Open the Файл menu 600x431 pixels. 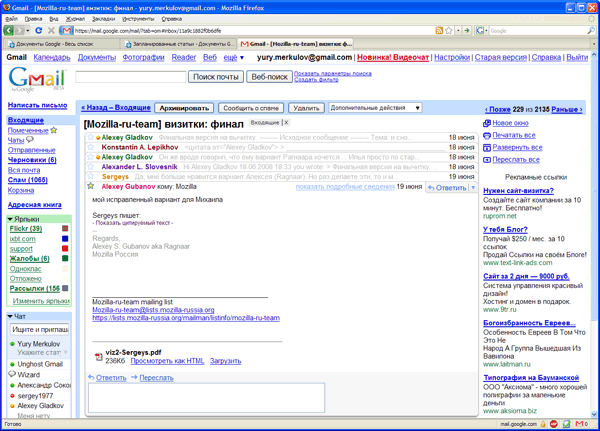(11, 19)
